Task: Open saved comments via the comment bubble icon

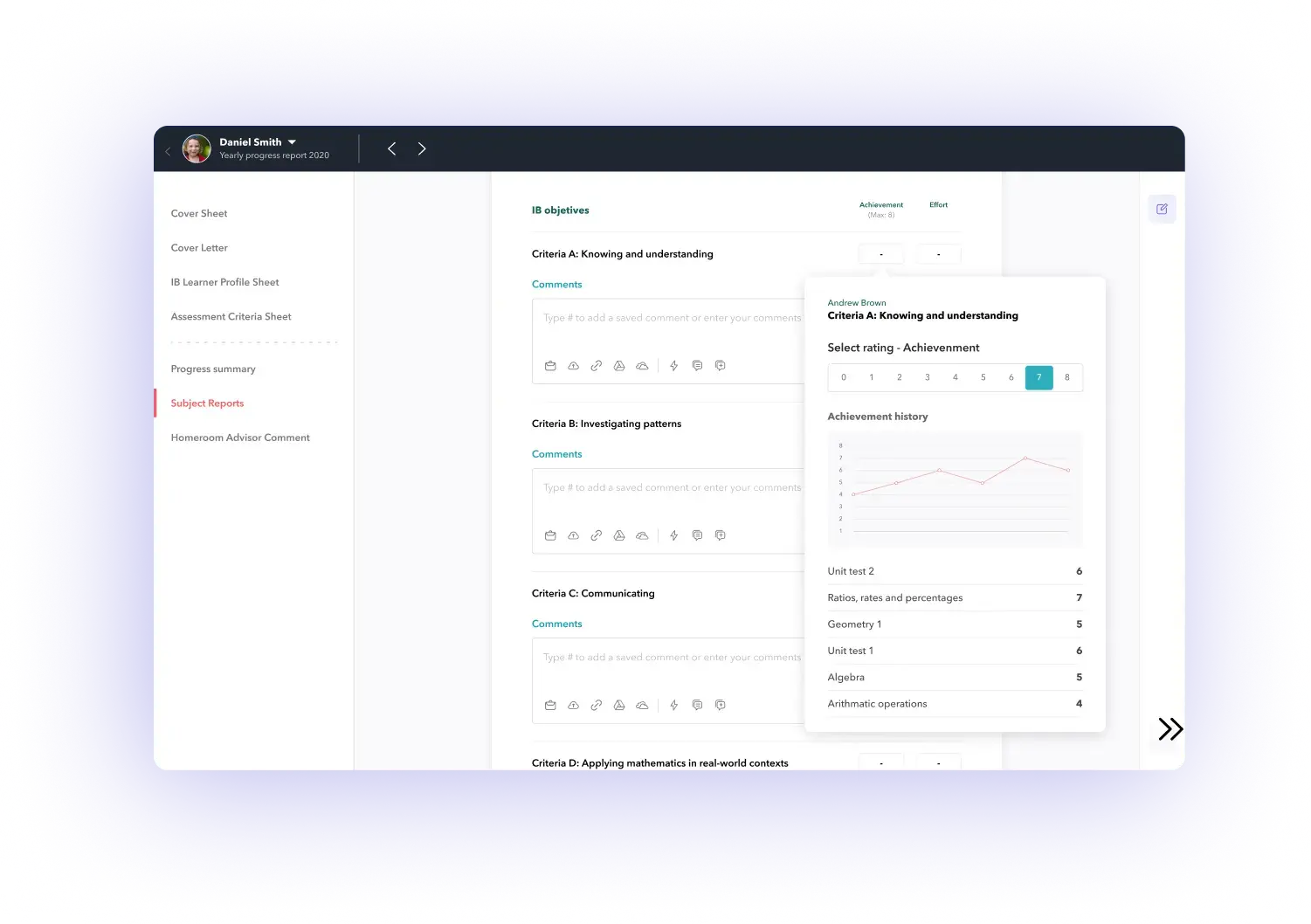Action: (x=697, y=365)
